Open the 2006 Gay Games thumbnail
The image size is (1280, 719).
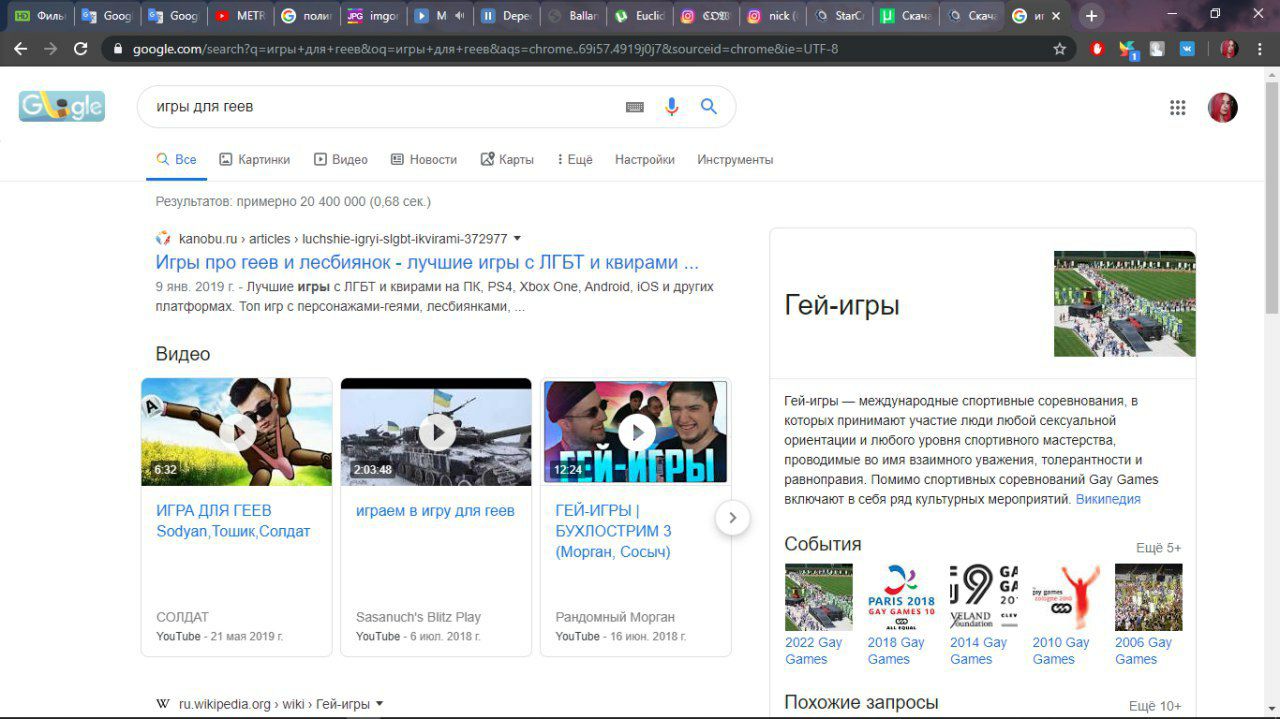click(1148, 597)
